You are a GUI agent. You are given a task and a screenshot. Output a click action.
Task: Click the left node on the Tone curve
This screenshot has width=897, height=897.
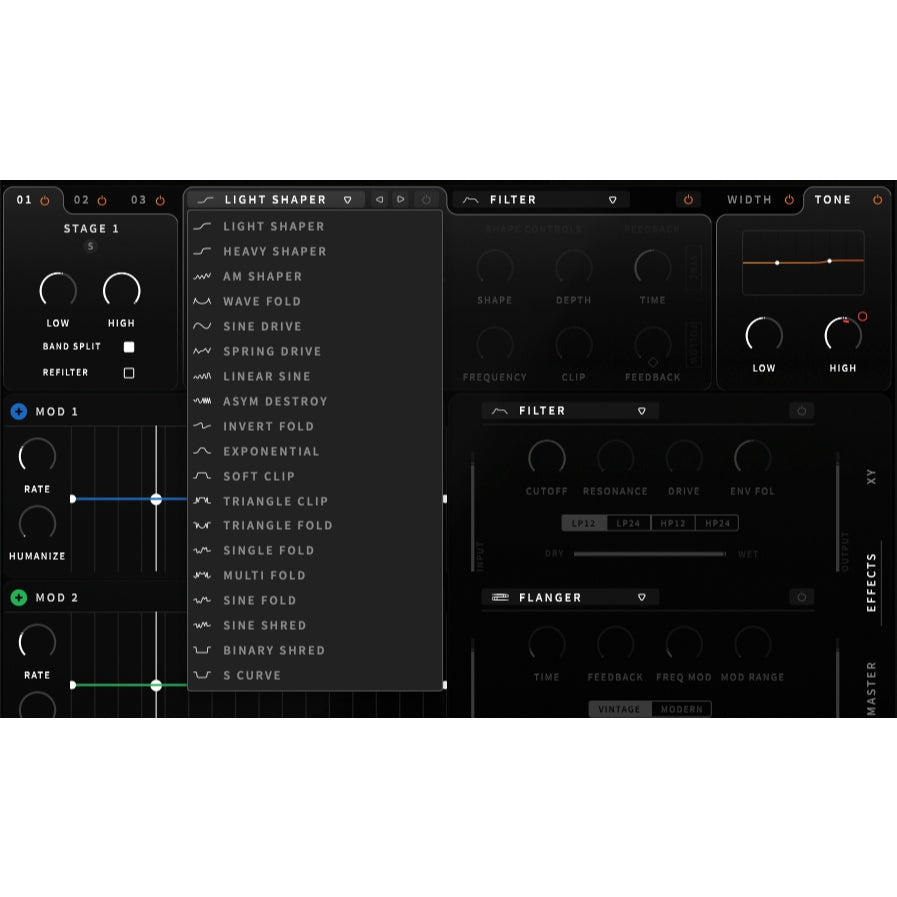(778, 261)
